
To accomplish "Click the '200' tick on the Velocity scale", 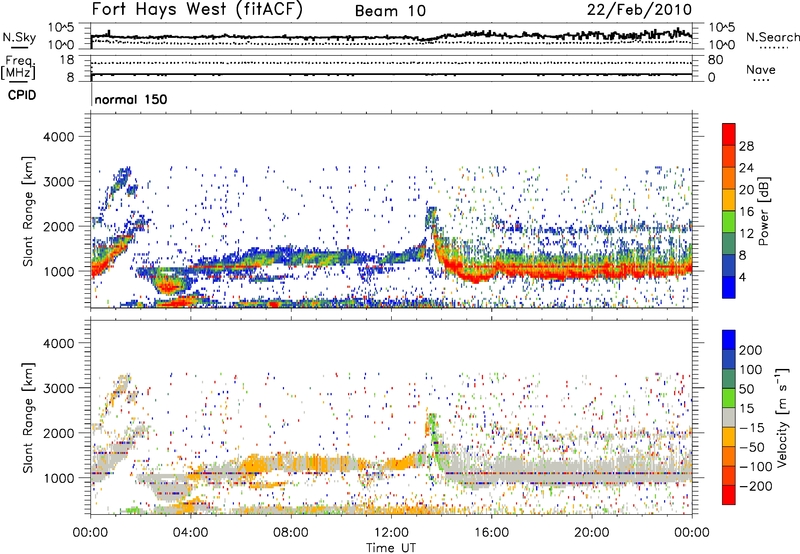I will pyautogui.click(x=751, y=350).
